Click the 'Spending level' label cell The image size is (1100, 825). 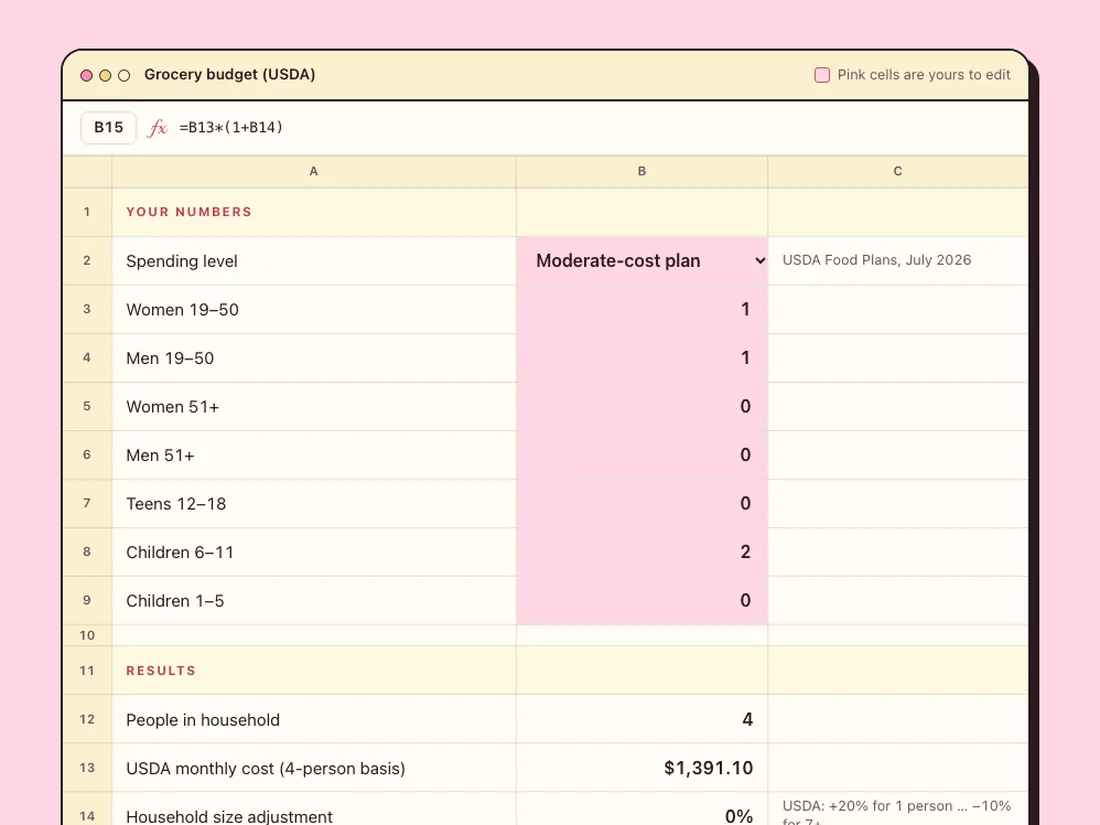point(314,261)
